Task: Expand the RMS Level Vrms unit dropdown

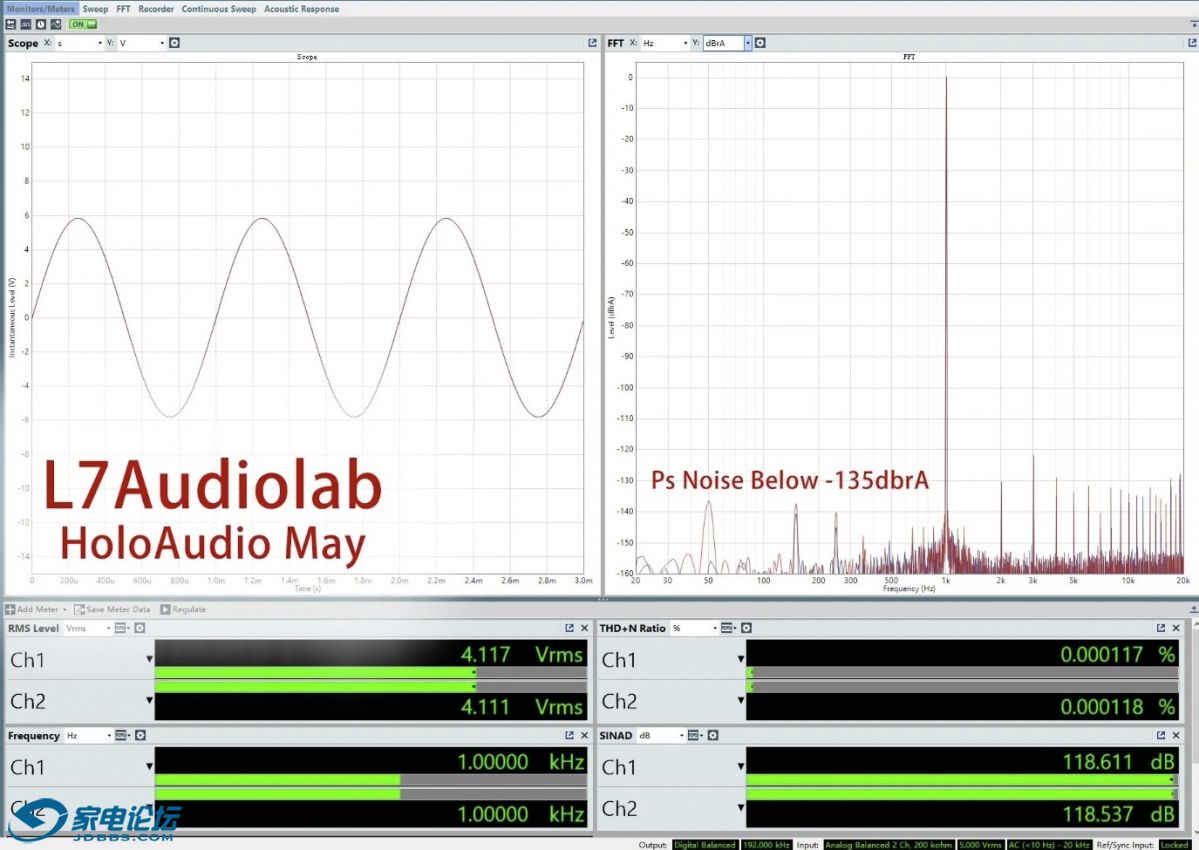Action: click(x=106, y=628)
